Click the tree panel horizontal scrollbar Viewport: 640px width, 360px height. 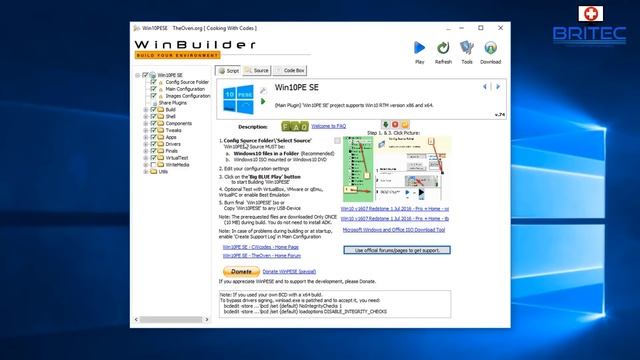(x=171, y=320)
